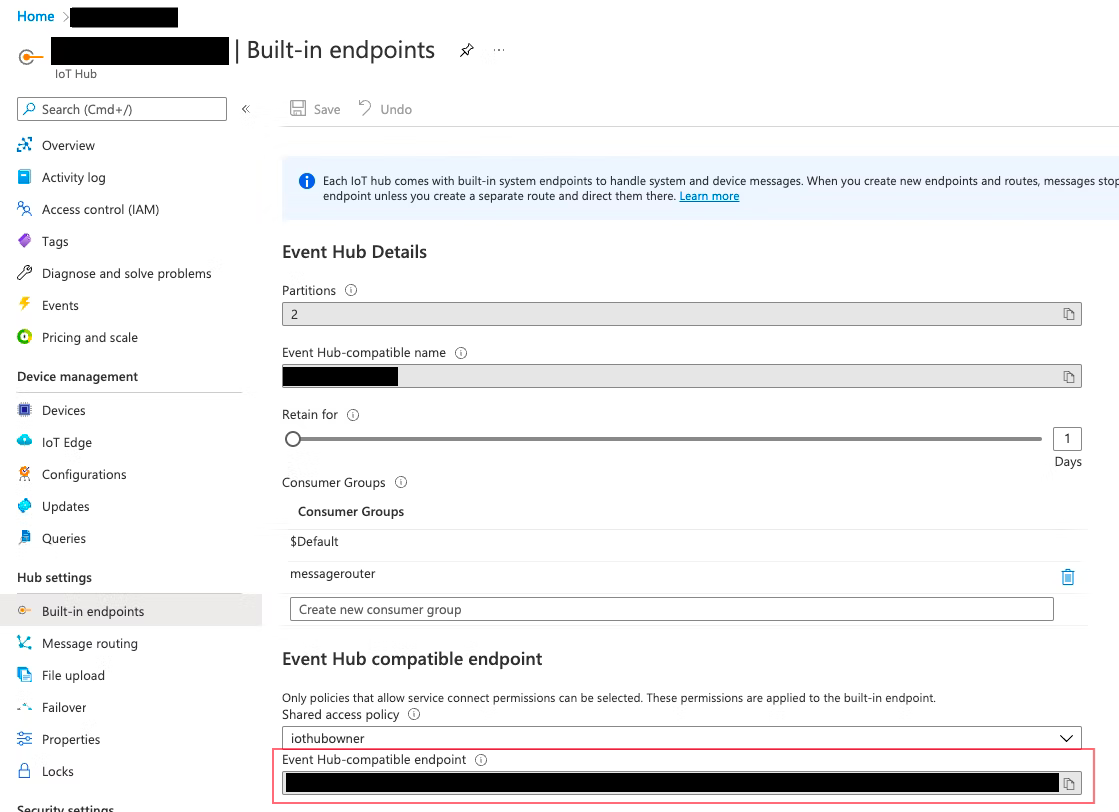Click the File upload icon
This screenshot has height=812, width=1119.
[24, 675]
